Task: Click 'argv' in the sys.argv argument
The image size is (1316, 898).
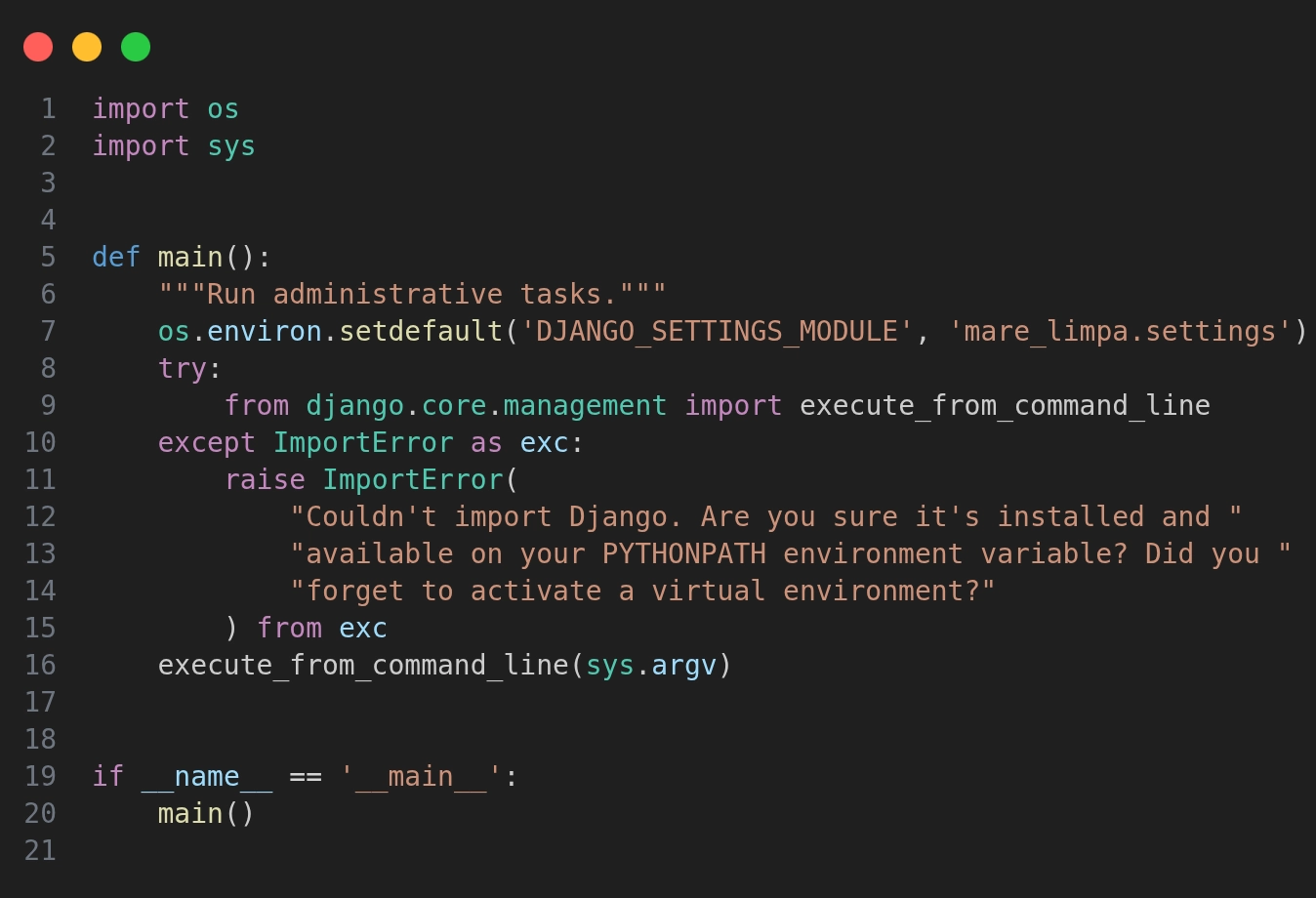Action: point(683,666)
